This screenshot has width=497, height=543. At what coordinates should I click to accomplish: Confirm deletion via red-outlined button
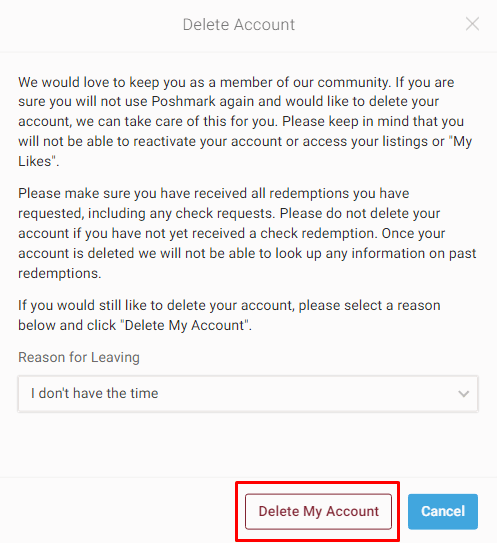point(318,511)
